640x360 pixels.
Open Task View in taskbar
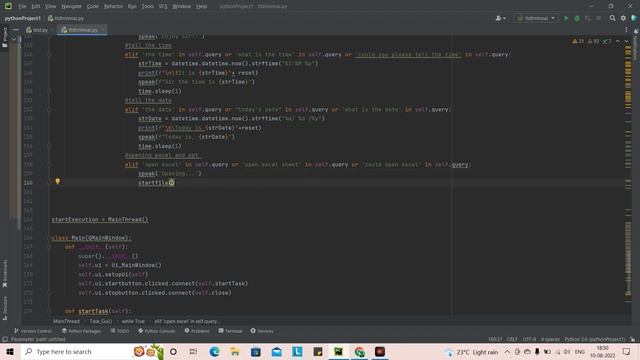point(193,351)
